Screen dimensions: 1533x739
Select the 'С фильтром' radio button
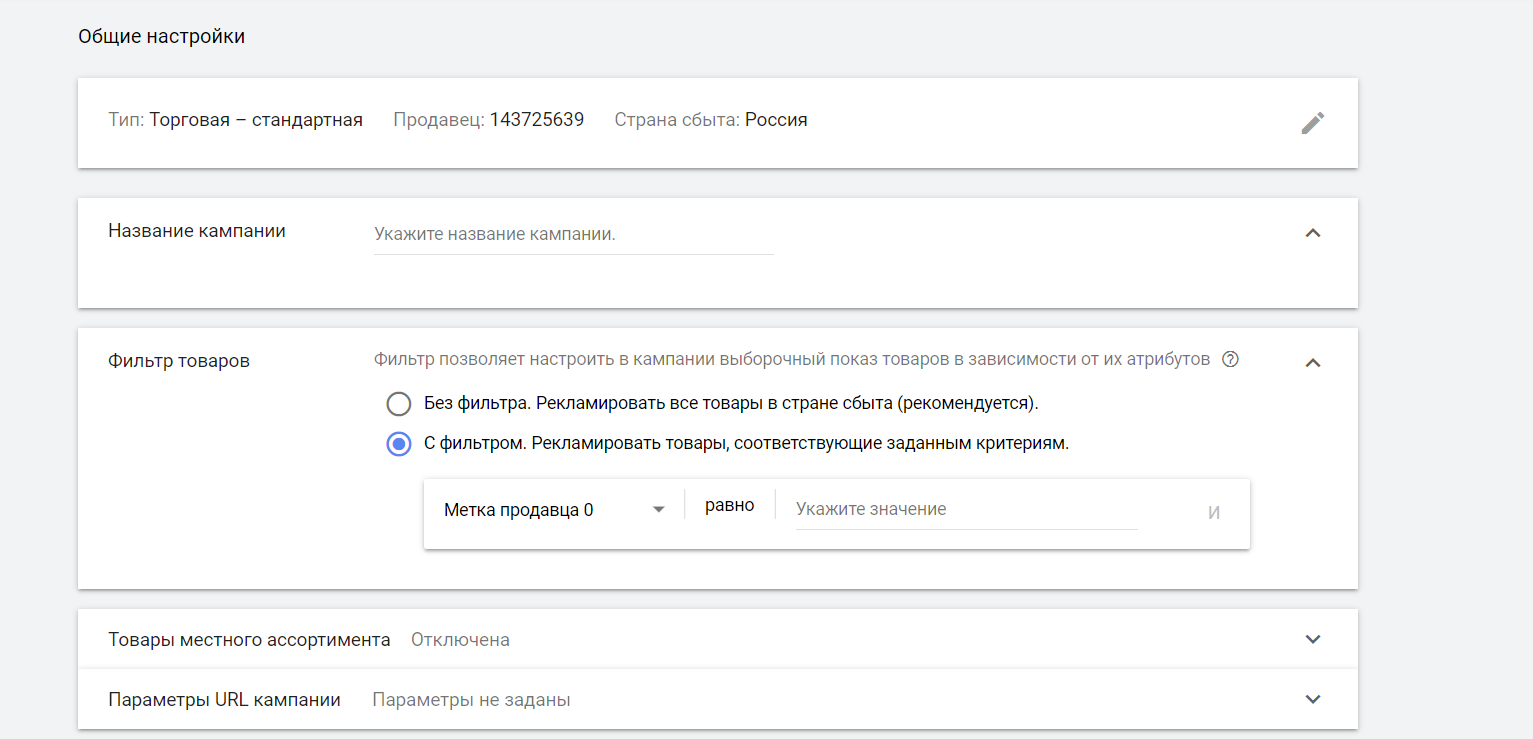[399, 444]
